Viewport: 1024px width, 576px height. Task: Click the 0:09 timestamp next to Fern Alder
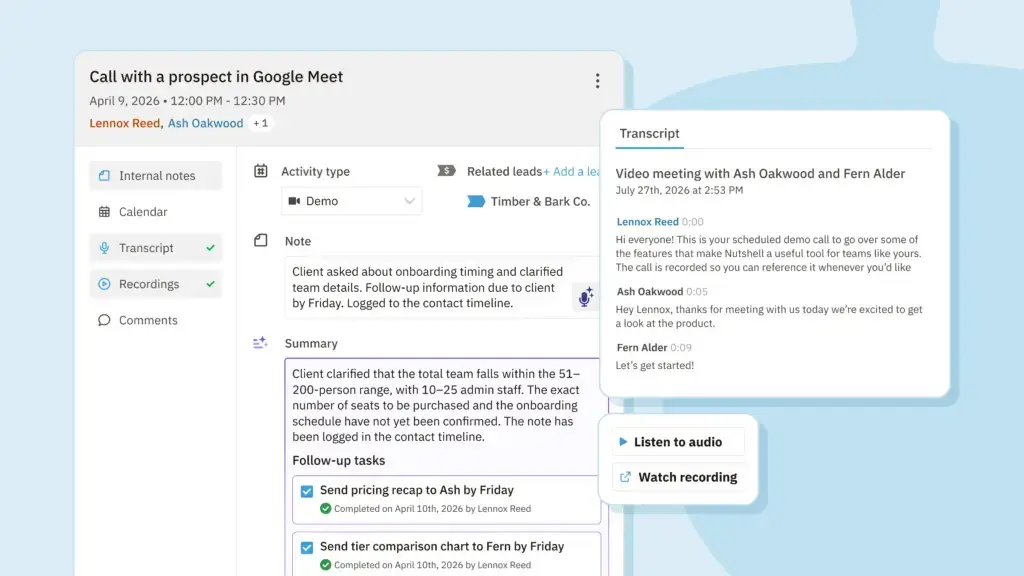pyautogui.click(x=680, y=348)
